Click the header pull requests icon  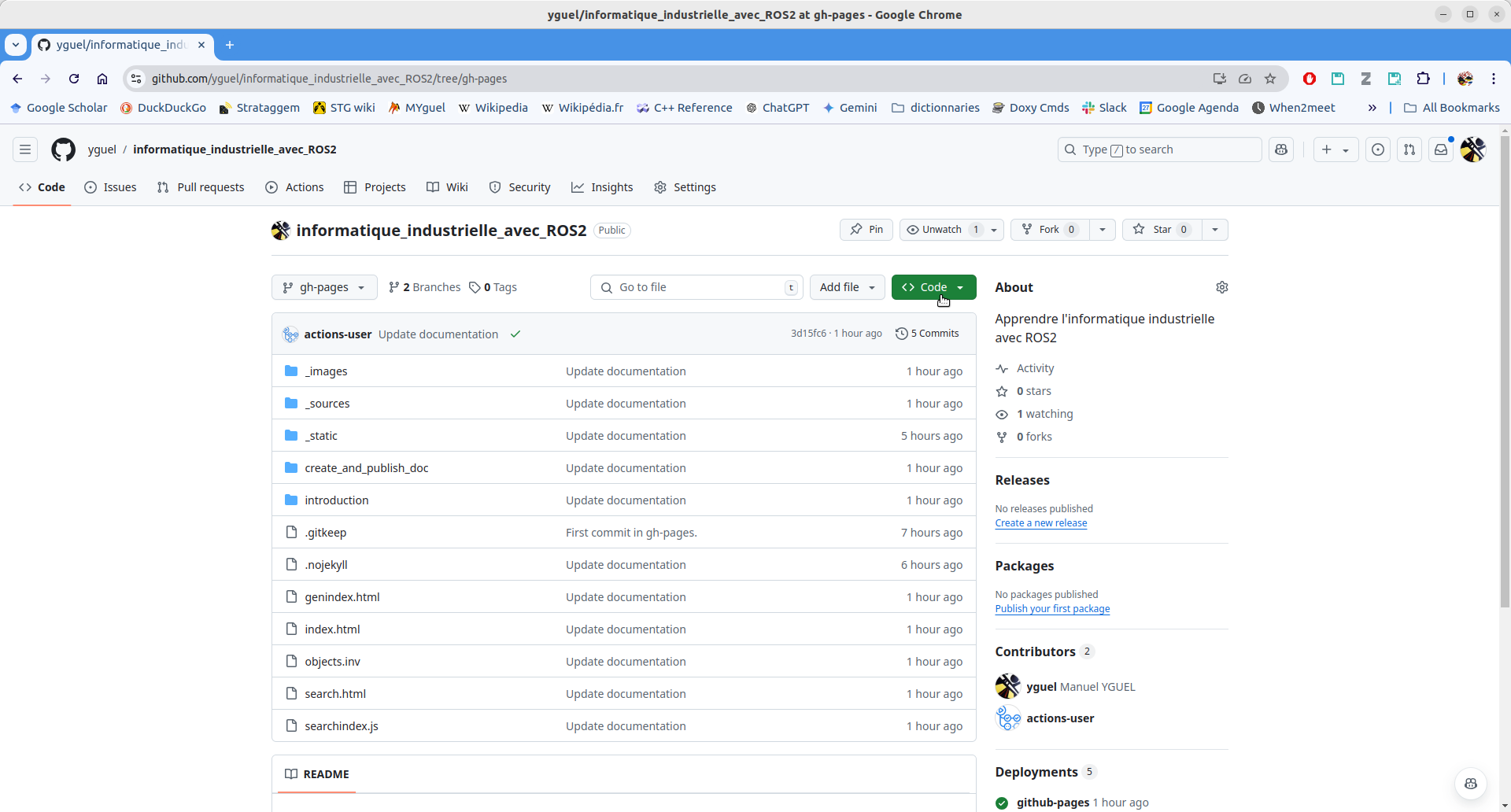[1409, 149]
